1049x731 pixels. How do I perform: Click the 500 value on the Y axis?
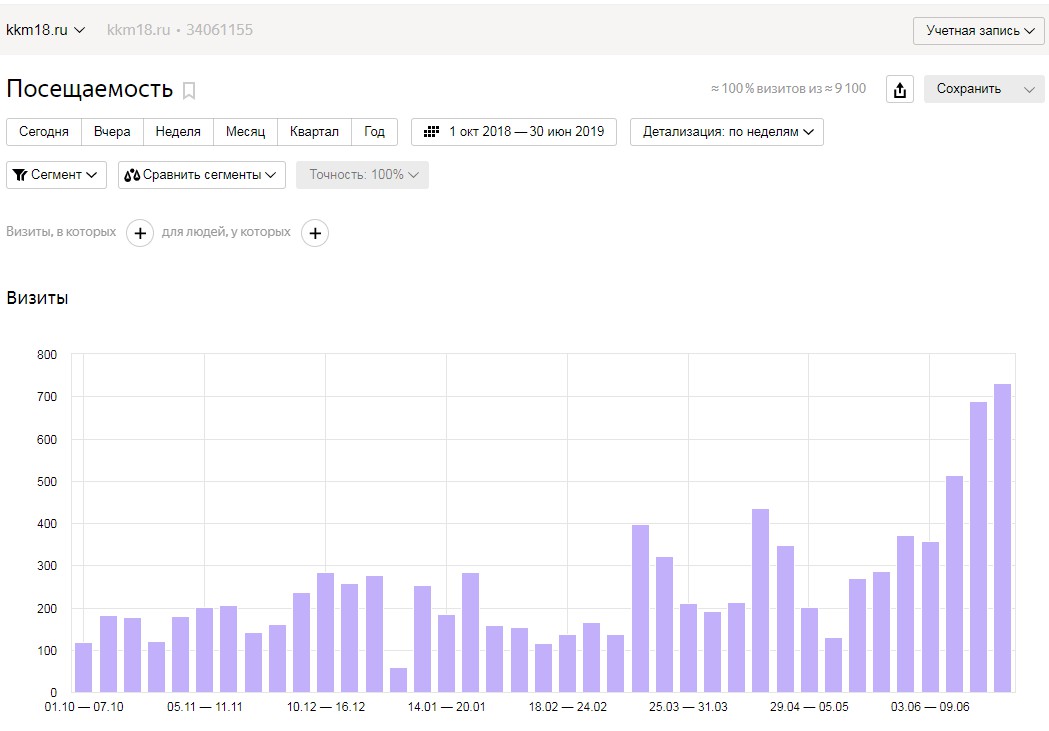pos(47,482)
